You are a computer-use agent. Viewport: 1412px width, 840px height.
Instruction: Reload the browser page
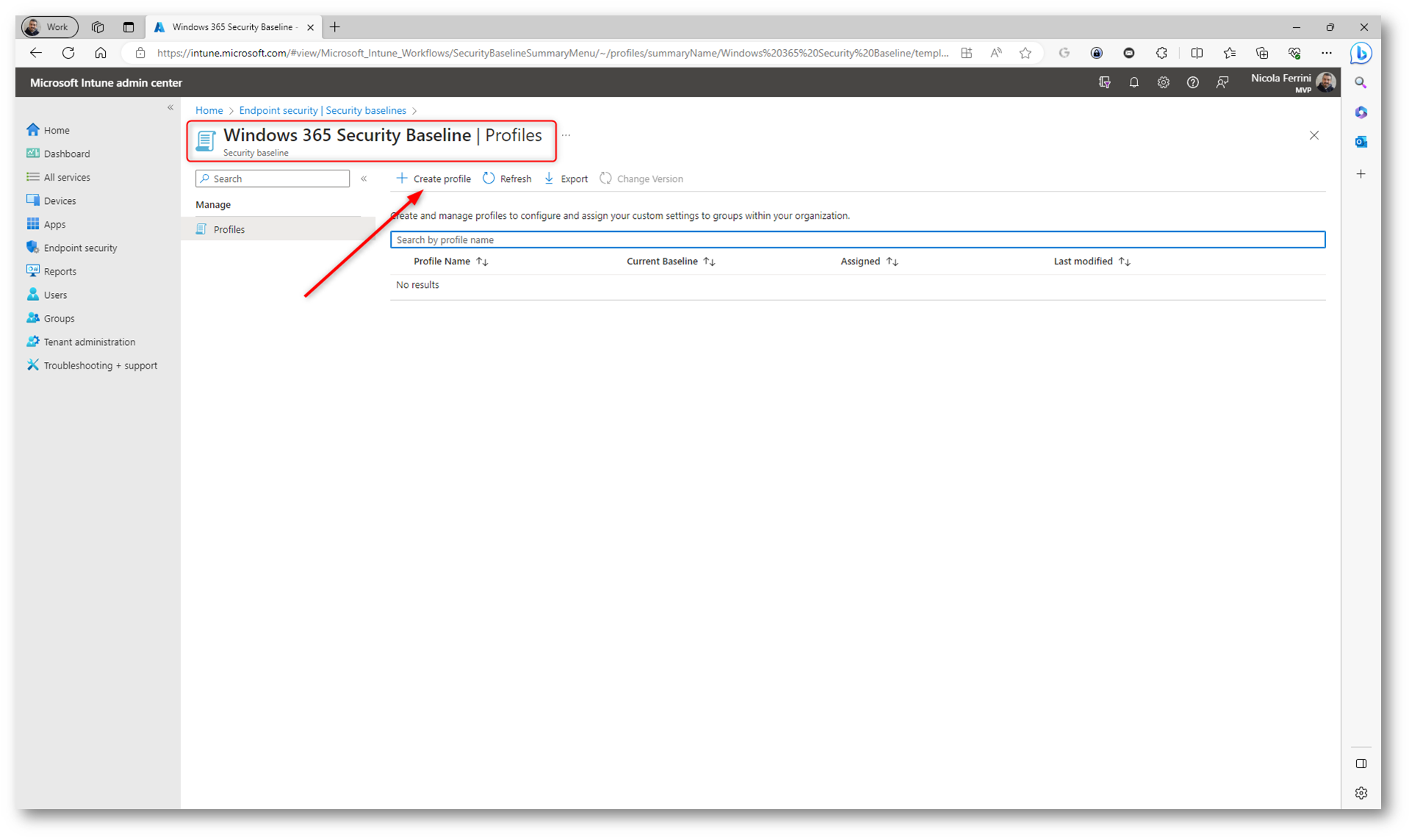68,53
